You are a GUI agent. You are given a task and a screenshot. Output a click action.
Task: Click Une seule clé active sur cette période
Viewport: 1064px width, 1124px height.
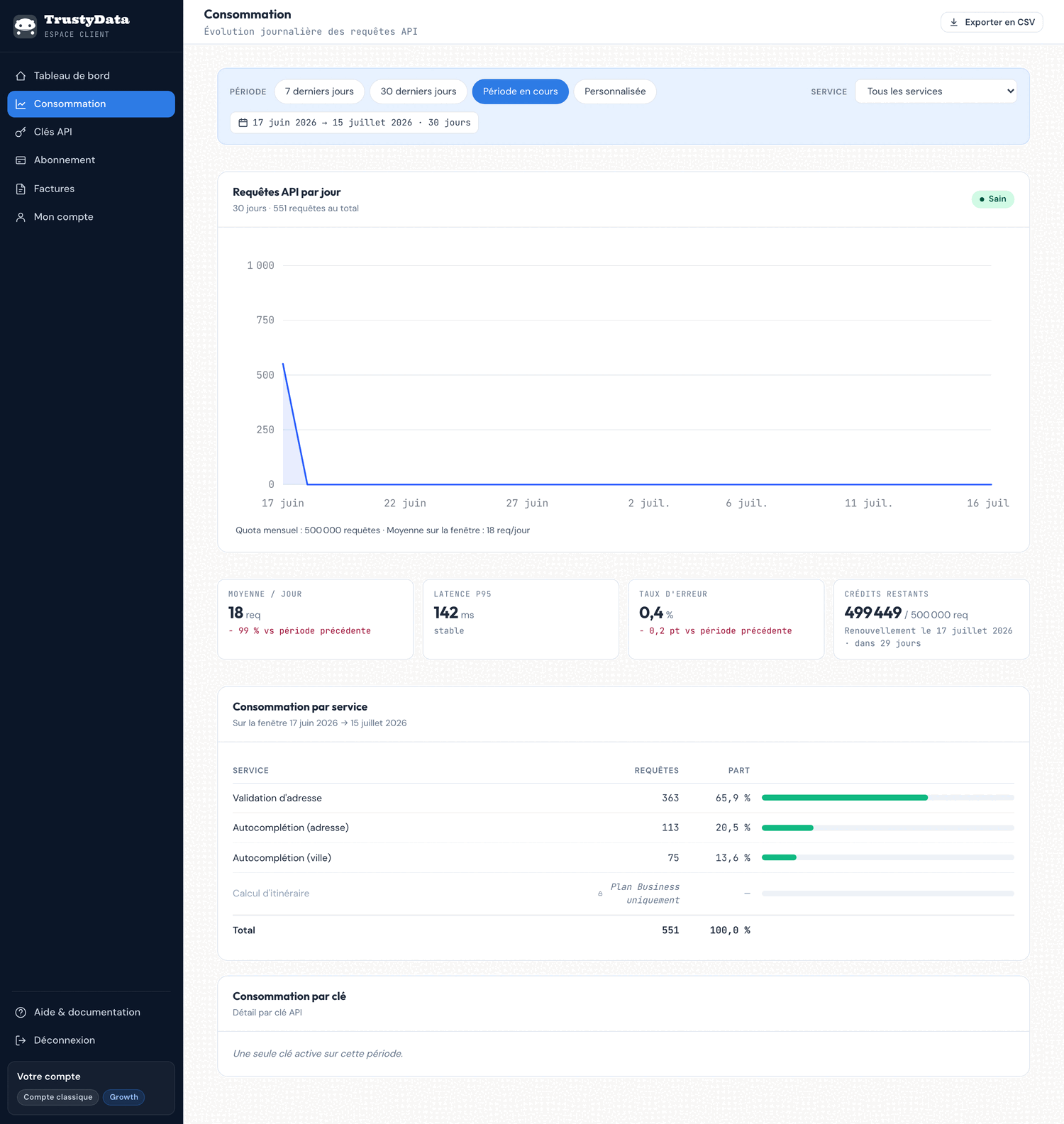[x=318, y=1054]
